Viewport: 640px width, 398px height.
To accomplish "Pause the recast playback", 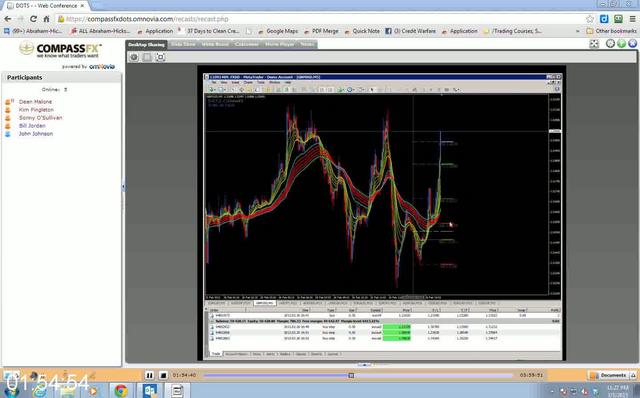I will coord(150,375).
